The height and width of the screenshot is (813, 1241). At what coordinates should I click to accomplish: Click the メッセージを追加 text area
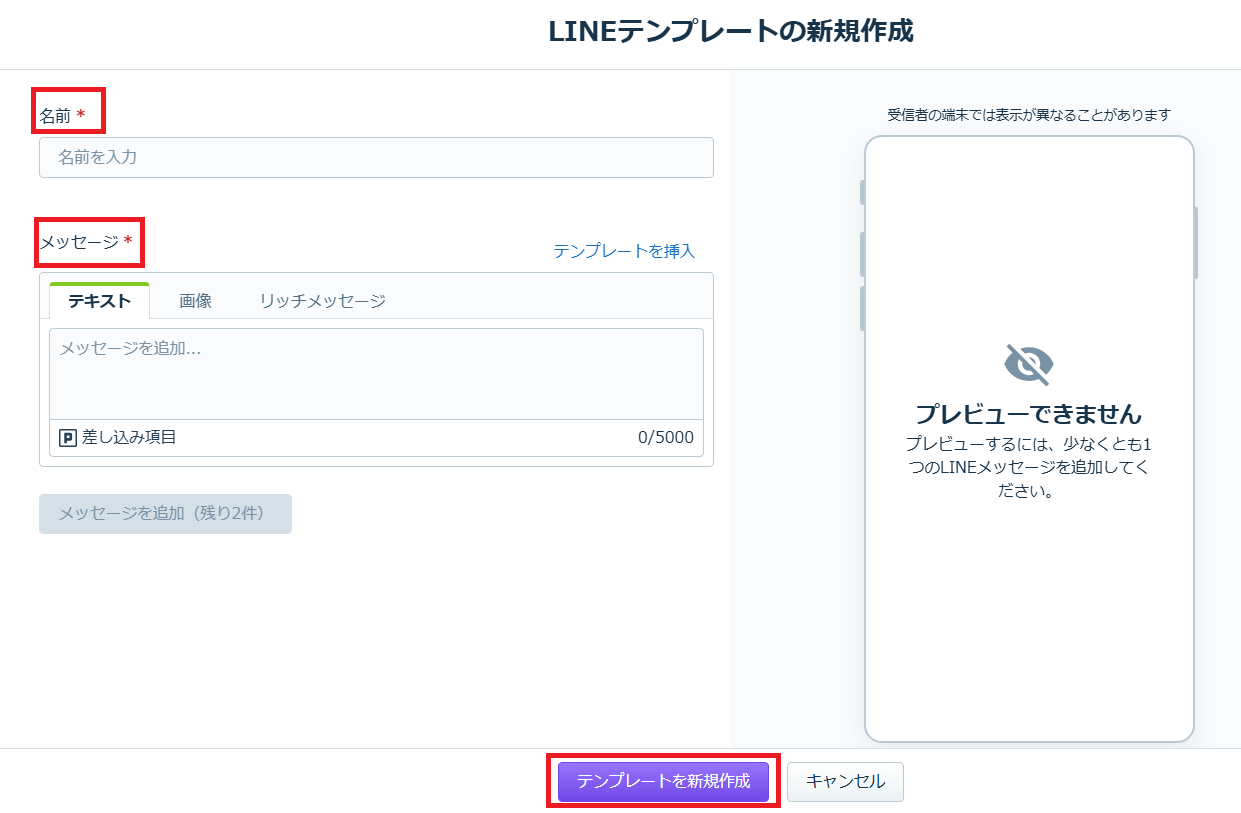point(376,374)
